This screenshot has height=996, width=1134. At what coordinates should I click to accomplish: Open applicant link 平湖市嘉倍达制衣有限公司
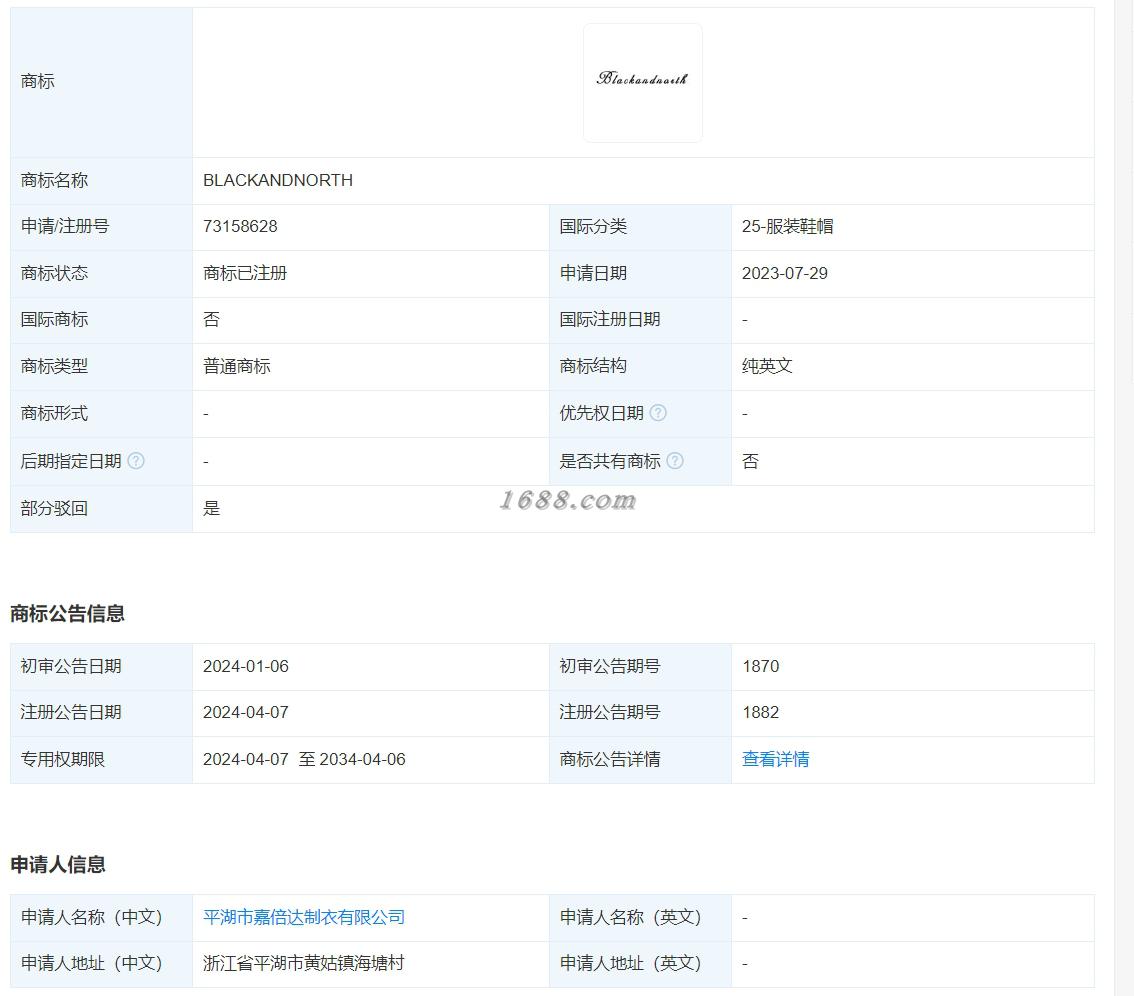pos(304,917)
